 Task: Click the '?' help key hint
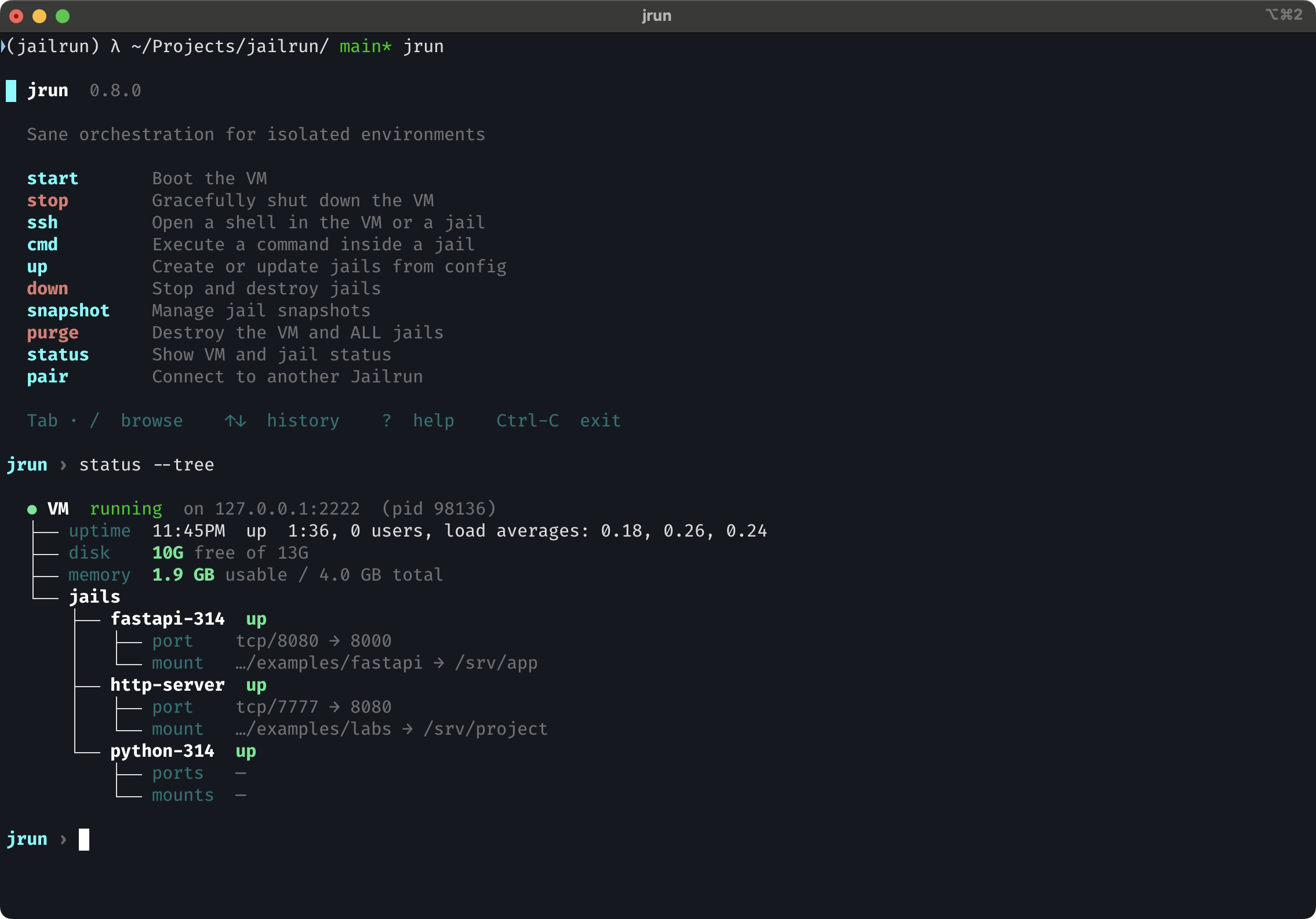pos(387,421)
